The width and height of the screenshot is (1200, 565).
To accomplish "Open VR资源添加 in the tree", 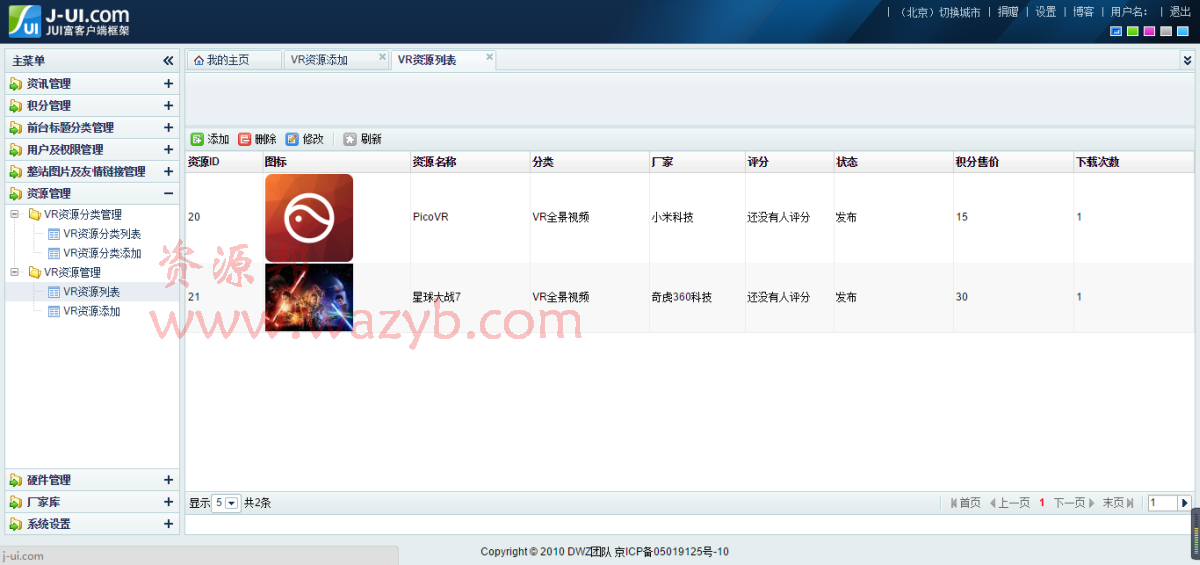I will pyautogui.click(x=92, y=311).
